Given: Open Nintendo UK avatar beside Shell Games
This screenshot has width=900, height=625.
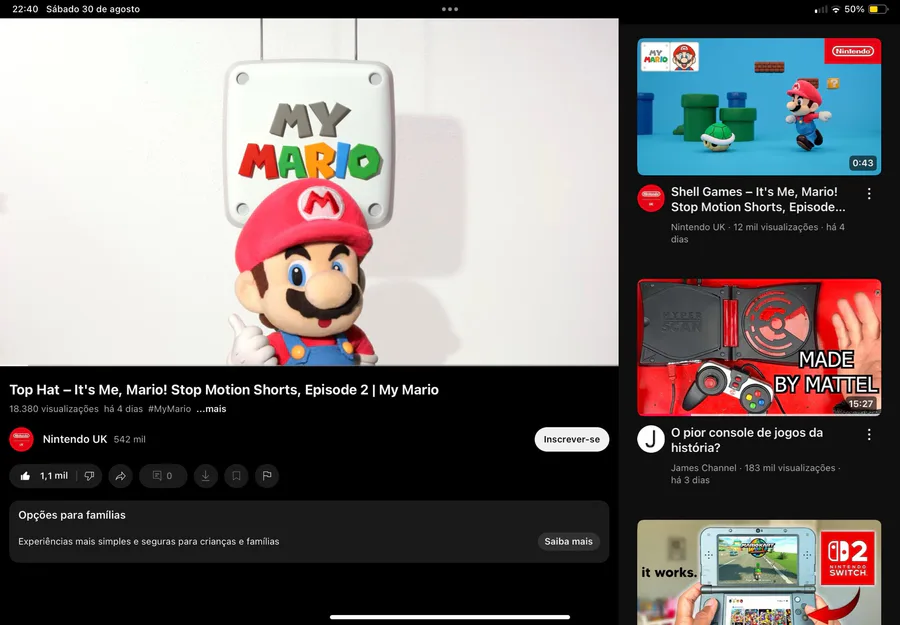Looking at the screenshot, I should click(651, 199).
